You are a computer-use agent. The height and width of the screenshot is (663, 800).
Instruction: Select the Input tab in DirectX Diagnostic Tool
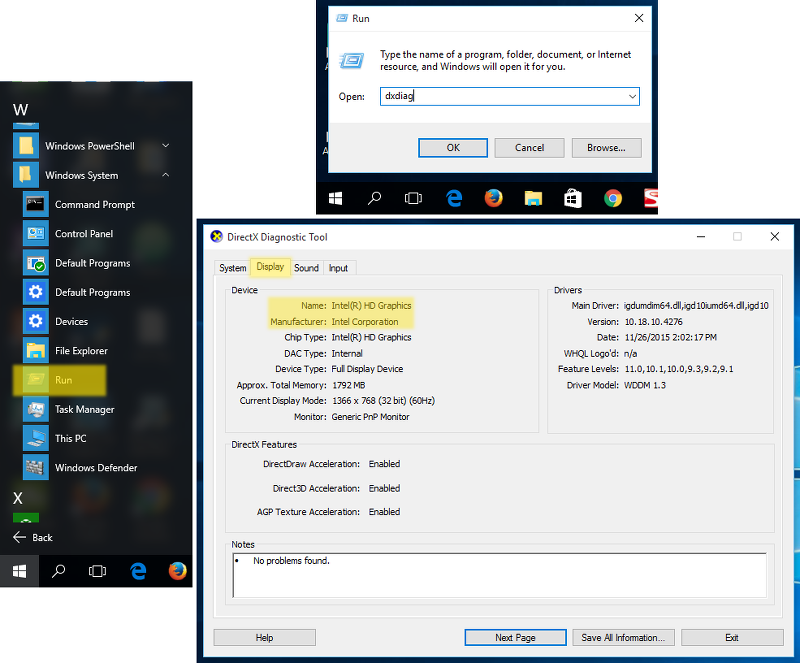(x=339, y=268)
